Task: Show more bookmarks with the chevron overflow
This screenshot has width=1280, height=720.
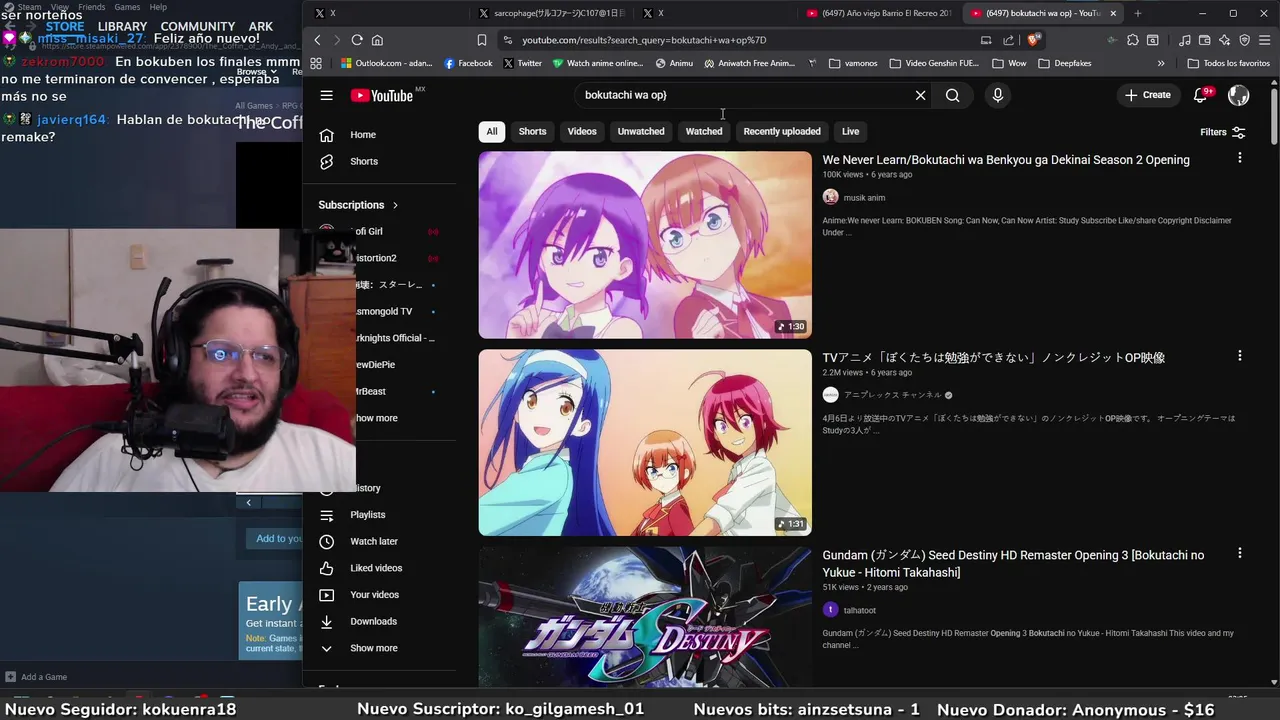Action: 1161,63
